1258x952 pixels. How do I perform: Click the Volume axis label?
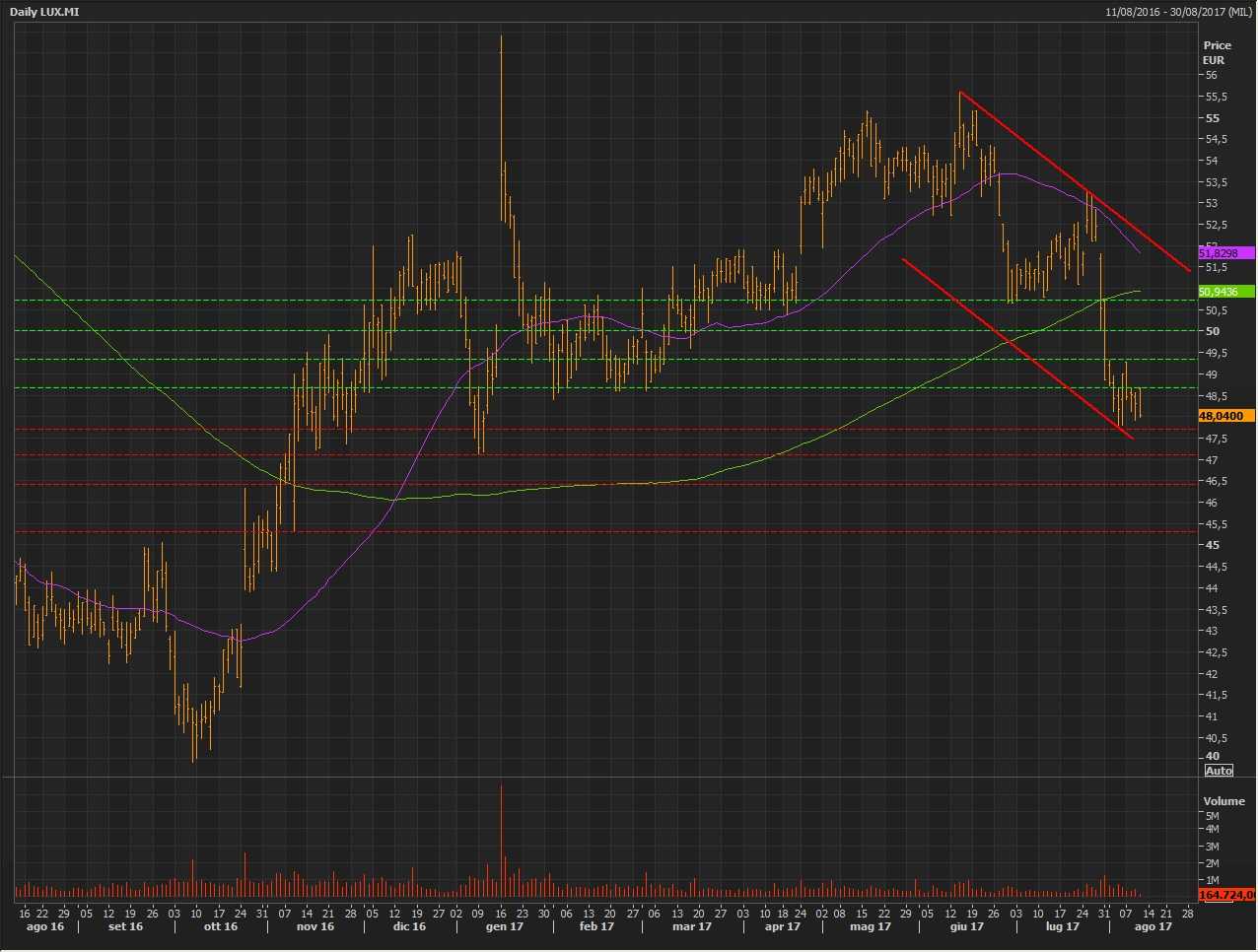[x=1223, y=801]
